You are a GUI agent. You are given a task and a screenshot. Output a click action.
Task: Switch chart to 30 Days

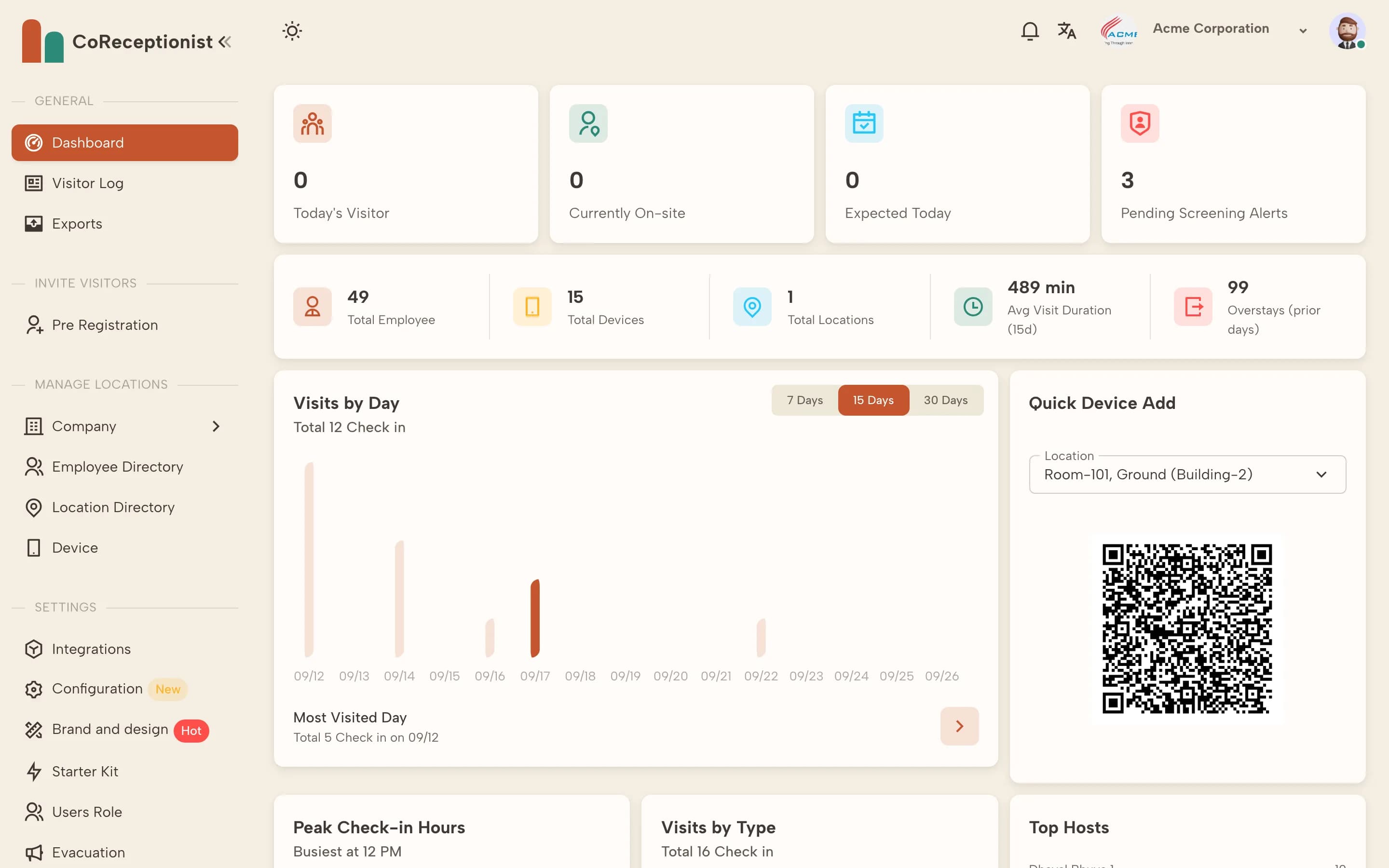click(x=946, y=400)
